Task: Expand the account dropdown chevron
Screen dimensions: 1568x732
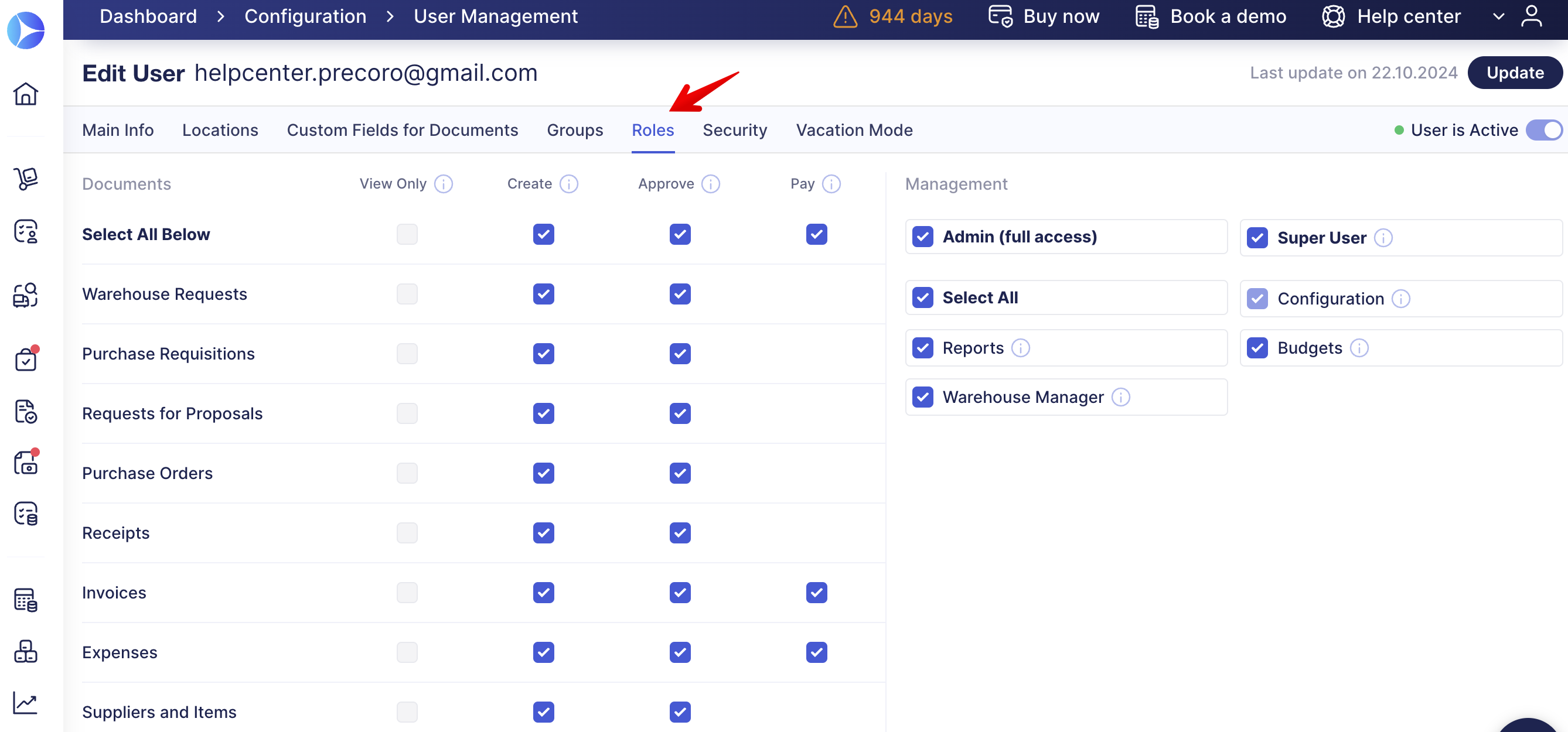Action: (1499, 17)
